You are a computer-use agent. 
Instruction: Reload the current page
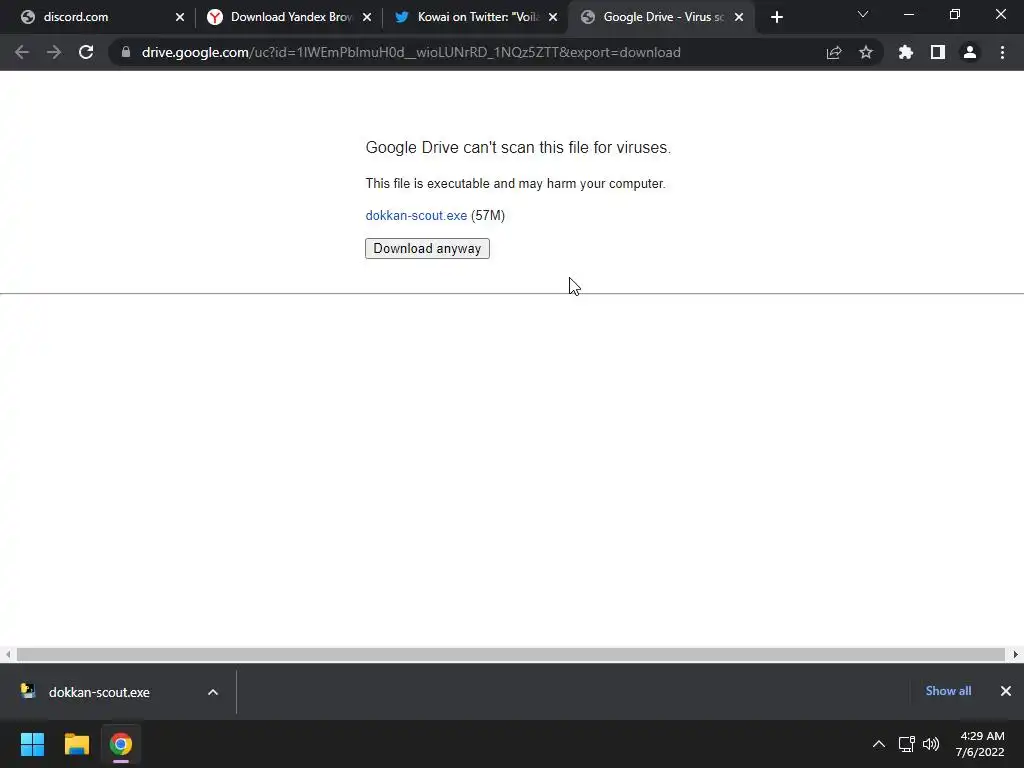tap(86, 52)
